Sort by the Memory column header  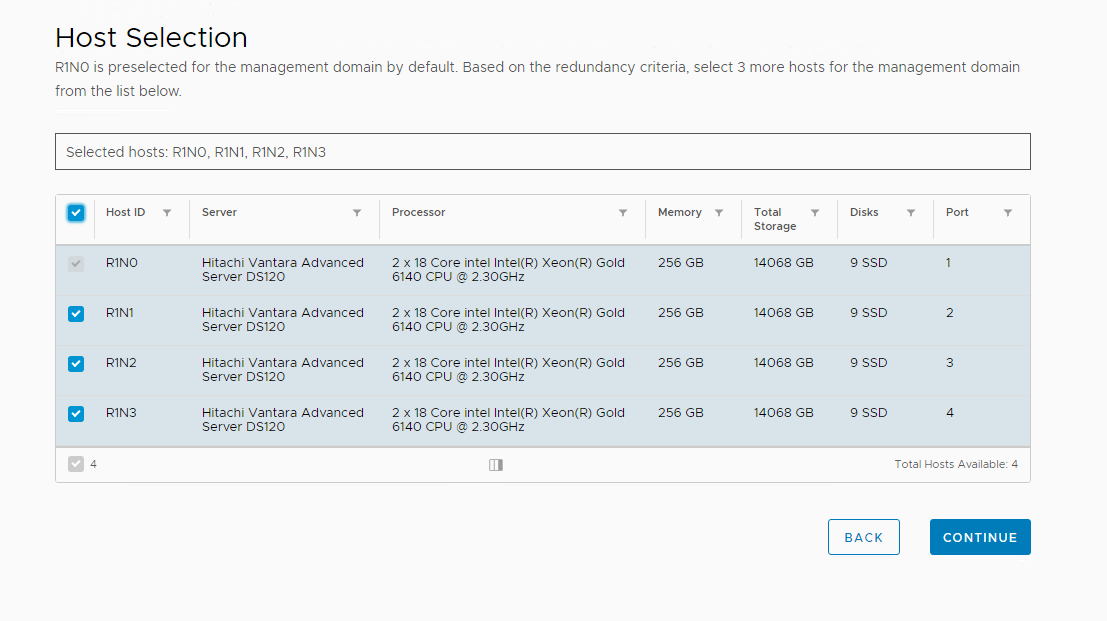[x=680, y=212]
